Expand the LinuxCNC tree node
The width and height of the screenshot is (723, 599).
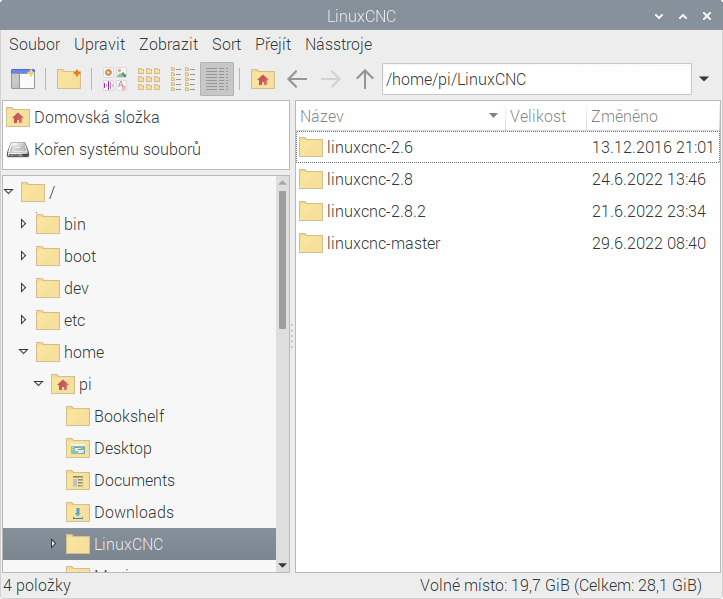point(53,544)
